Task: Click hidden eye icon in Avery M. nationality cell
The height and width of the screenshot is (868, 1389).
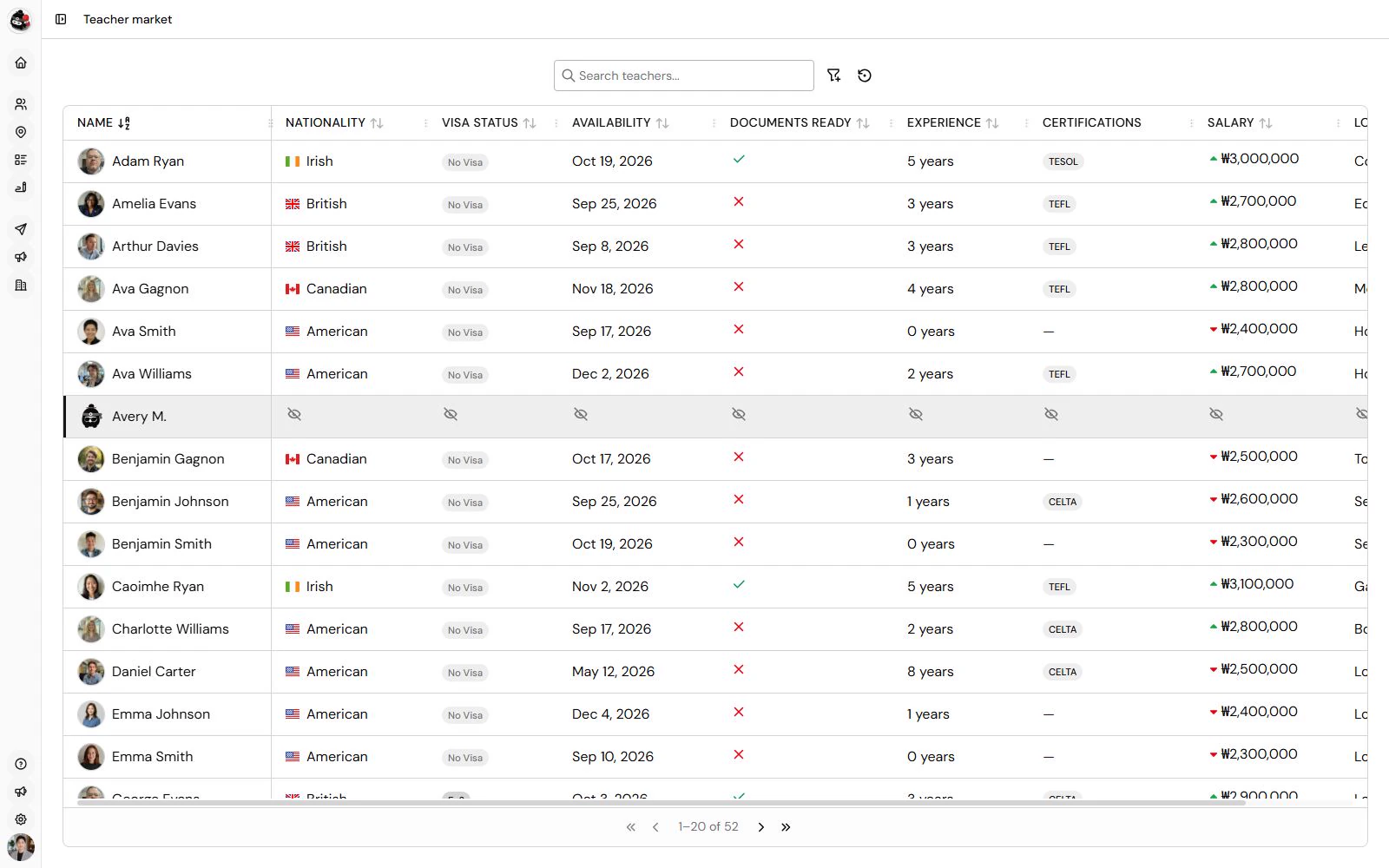Action: 294,415
